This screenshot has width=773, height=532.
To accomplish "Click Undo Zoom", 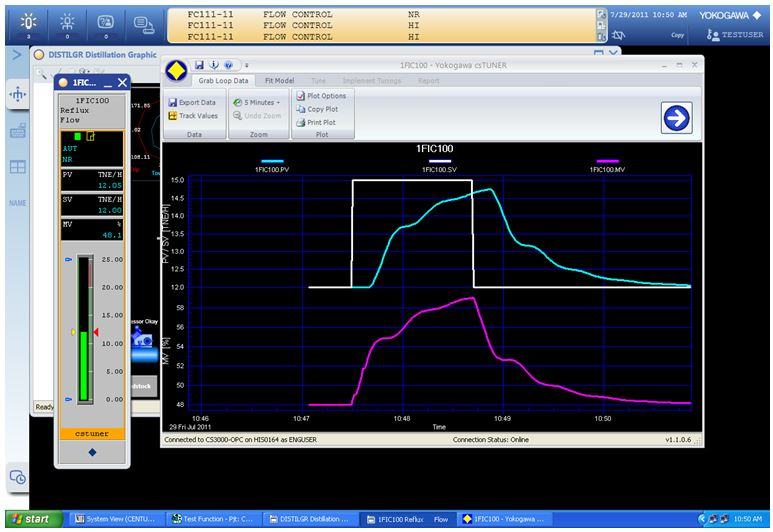I will pyautogui.click(x=257, y=116).
